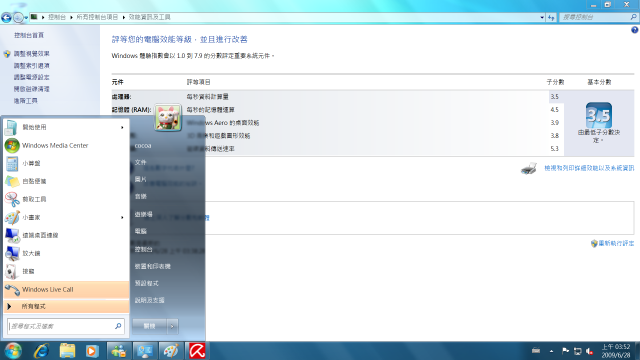Click the muted volume speaker tray icon

click(589, 351)
